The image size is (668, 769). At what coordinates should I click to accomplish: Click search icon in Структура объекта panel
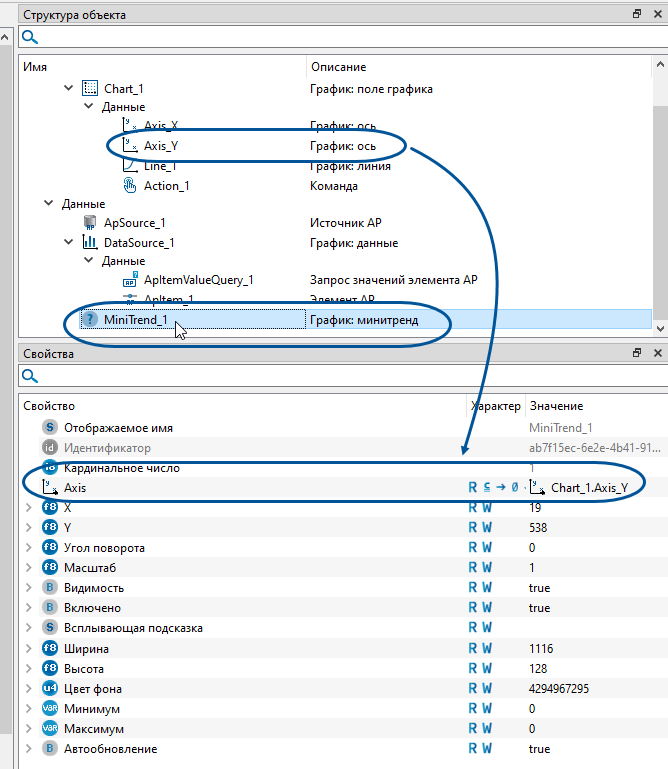coord(30,37)
